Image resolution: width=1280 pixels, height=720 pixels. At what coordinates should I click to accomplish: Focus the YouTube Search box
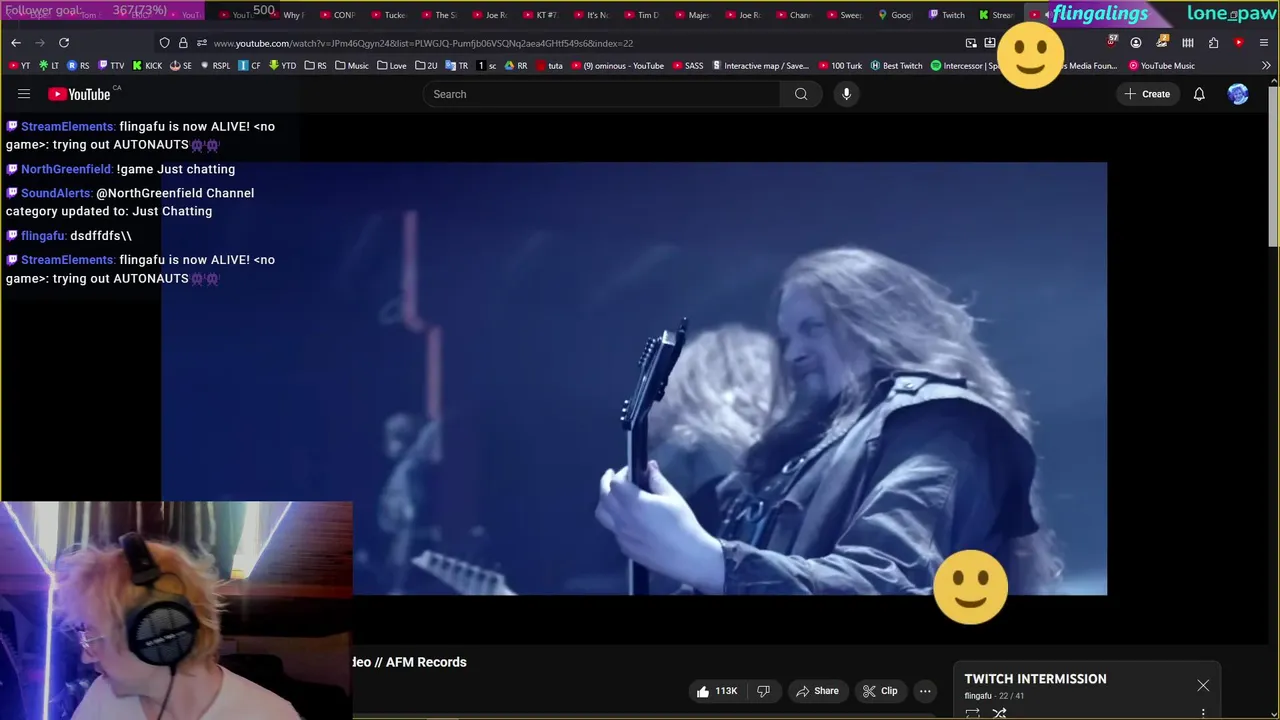click(x=602, y=94)
